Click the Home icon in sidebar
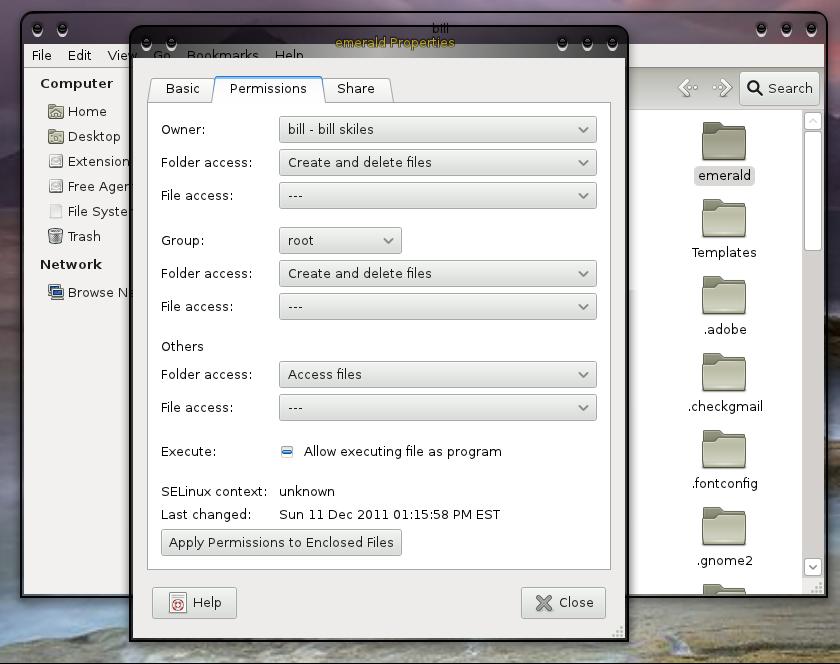The height and width of the screenshot is (664, 840). point(56,111)
